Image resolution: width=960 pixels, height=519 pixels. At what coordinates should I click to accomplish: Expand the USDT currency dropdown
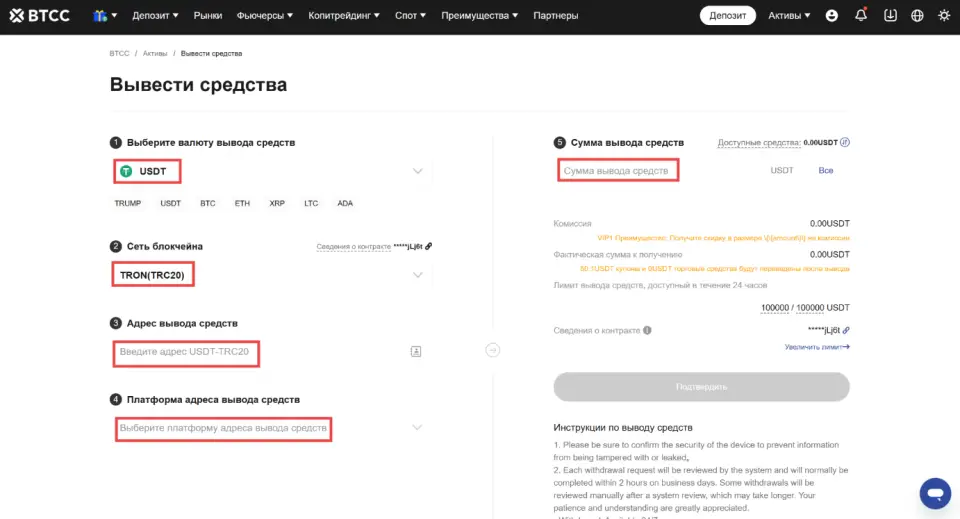click(417, 171)
